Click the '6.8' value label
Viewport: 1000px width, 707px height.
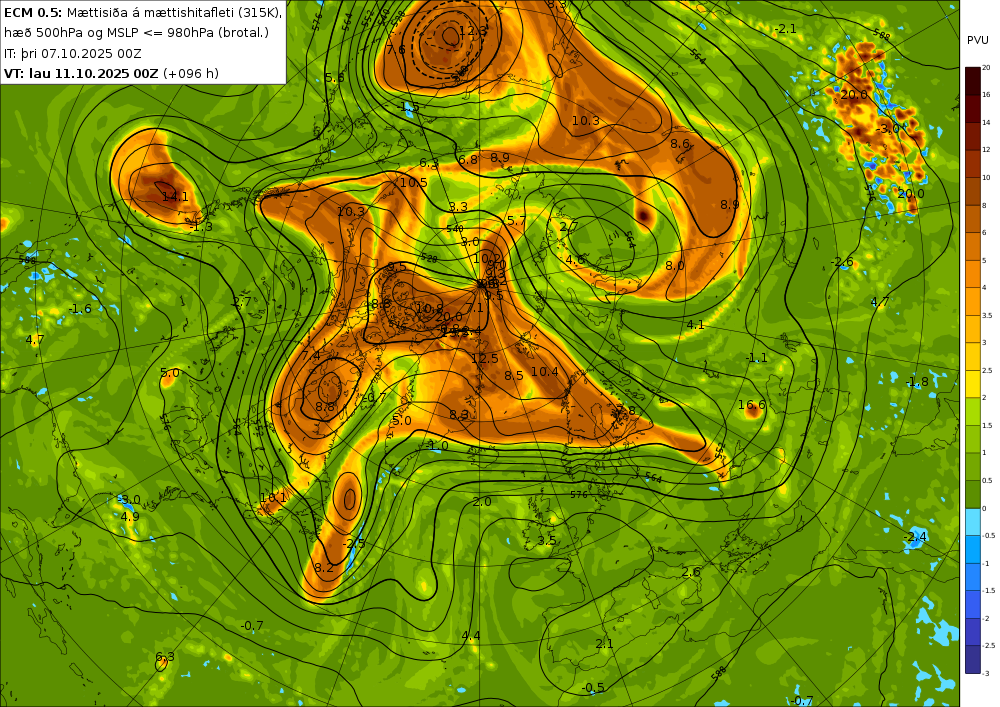(468, 159)
